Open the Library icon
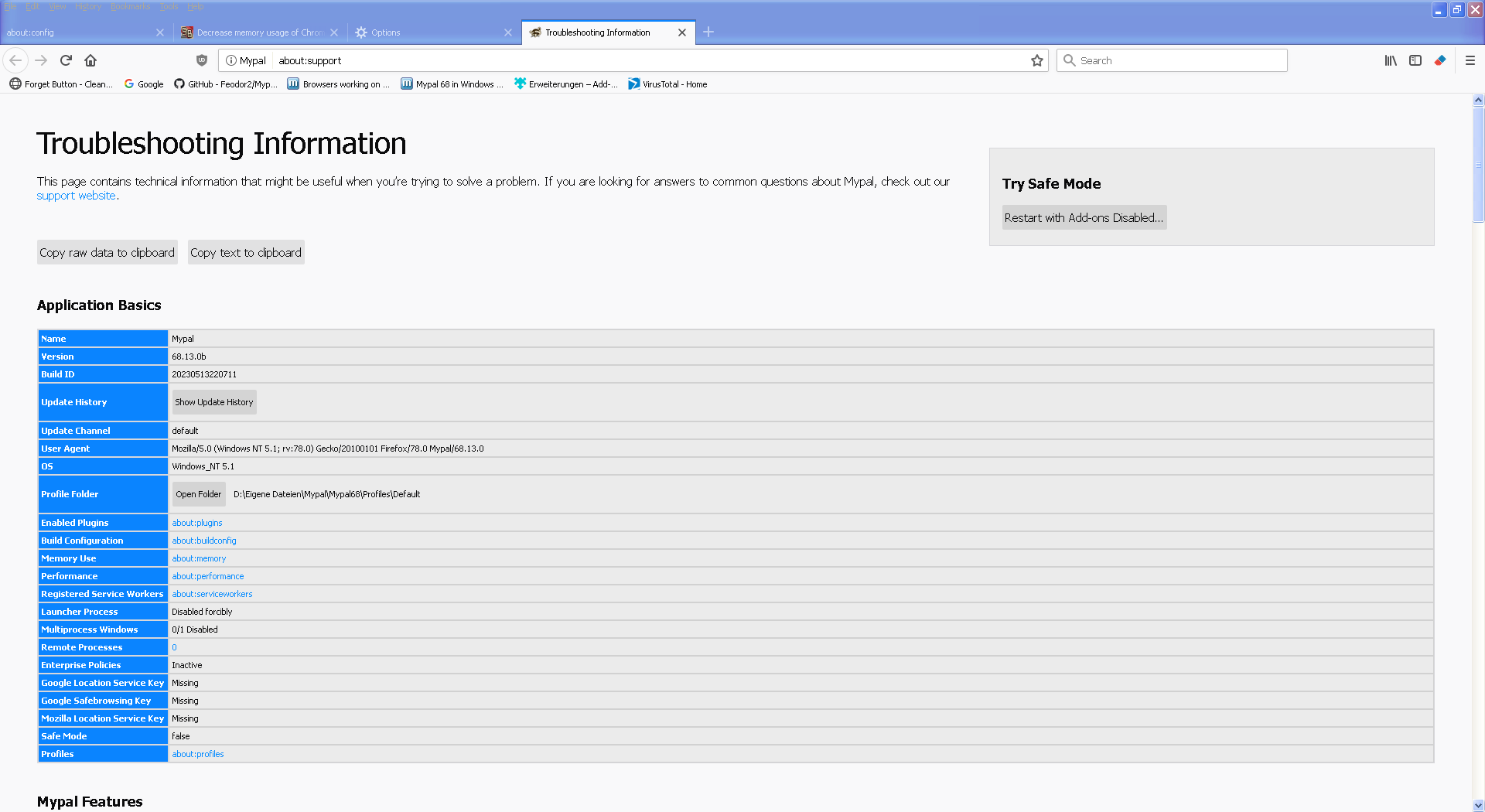Viewport: 1485px width, 812px height. click(1391, 60)
